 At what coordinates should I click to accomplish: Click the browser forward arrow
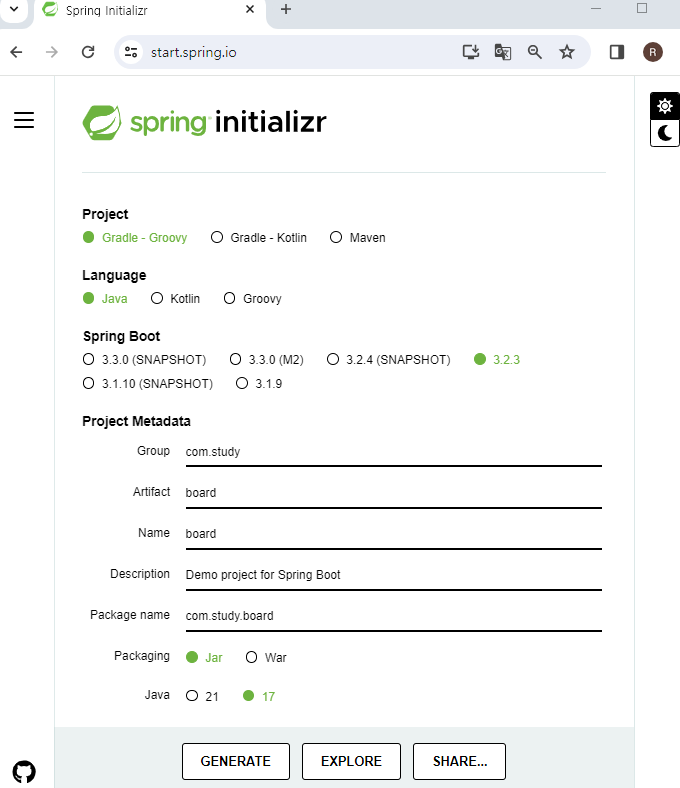tap(52, 52)
